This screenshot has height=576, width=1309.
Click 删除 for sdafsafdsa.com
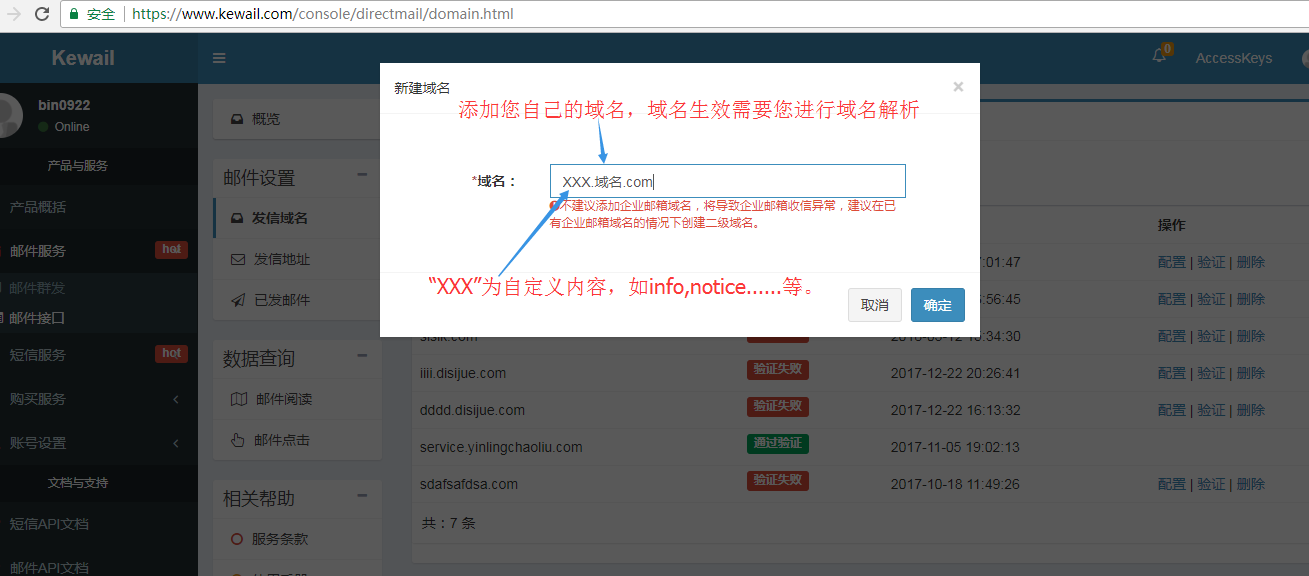pos(1251,484)
